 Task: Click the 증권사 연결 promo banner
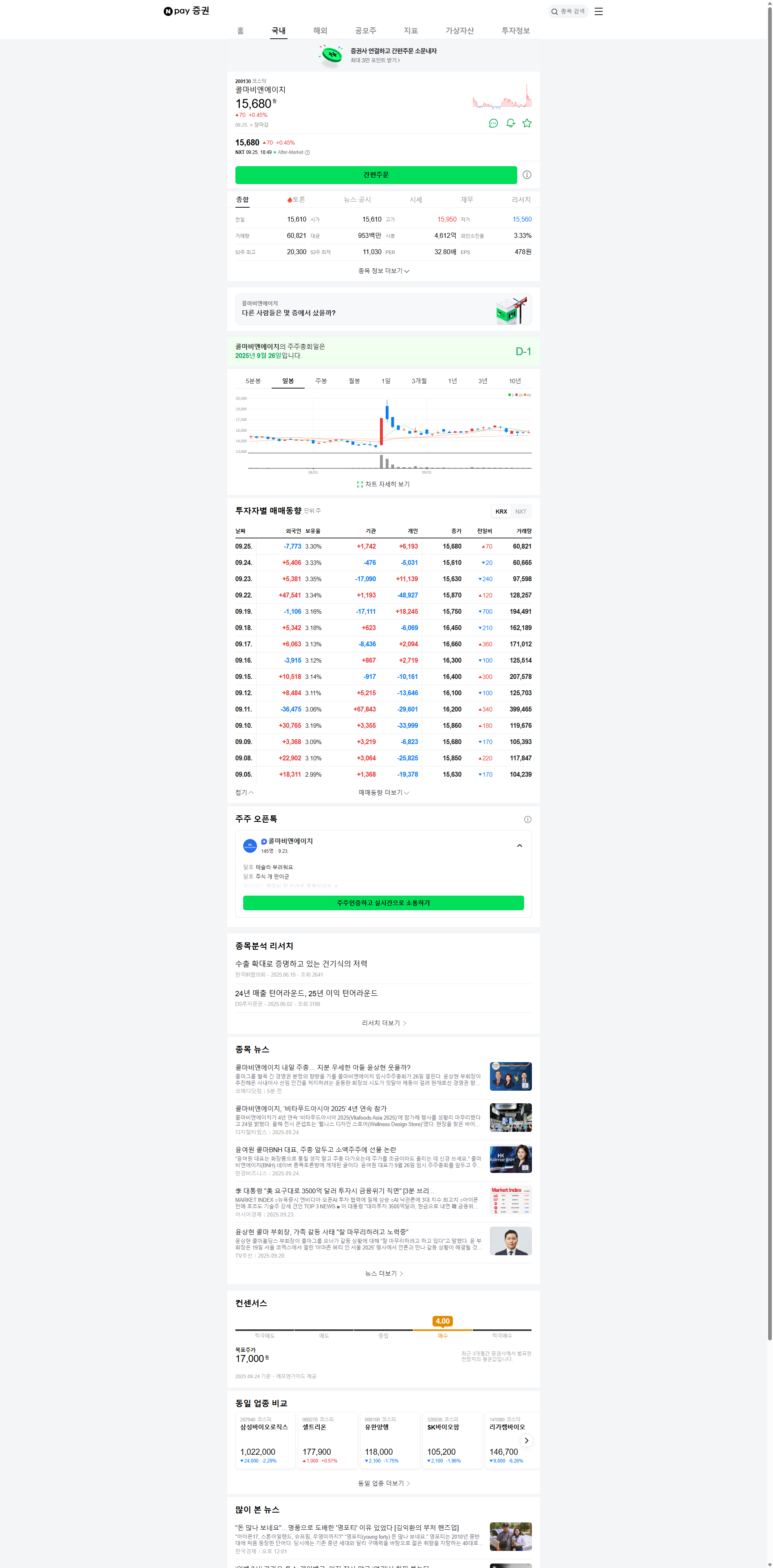[384, 55]
